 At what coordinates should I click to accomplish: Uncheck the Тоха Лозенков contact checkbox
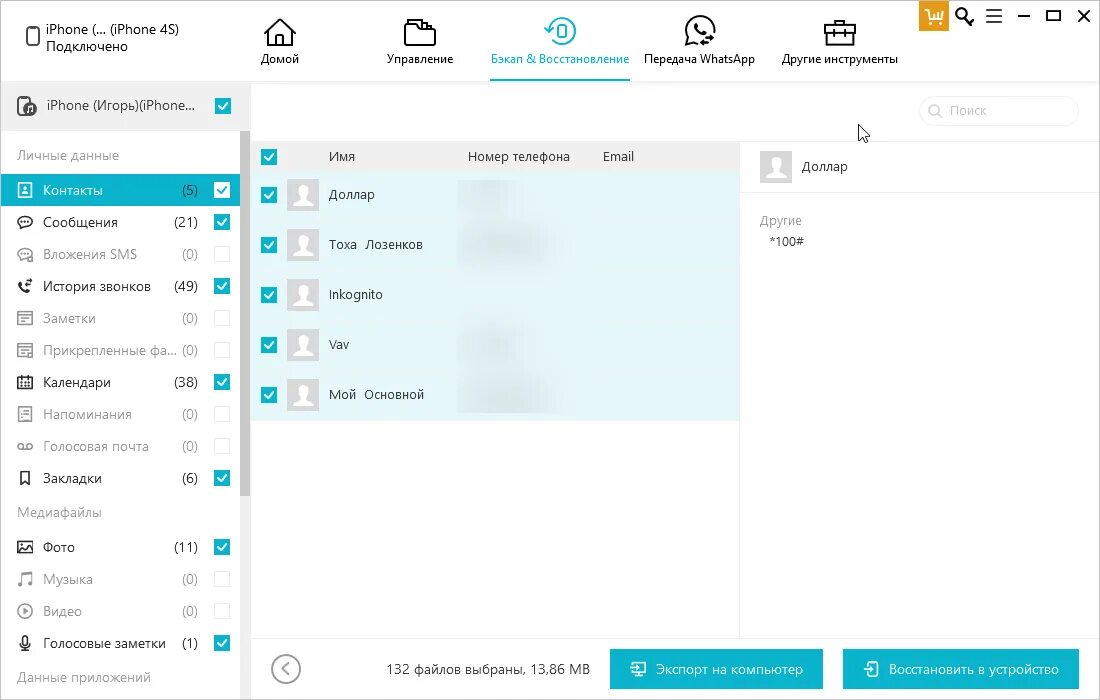point(269,245)
